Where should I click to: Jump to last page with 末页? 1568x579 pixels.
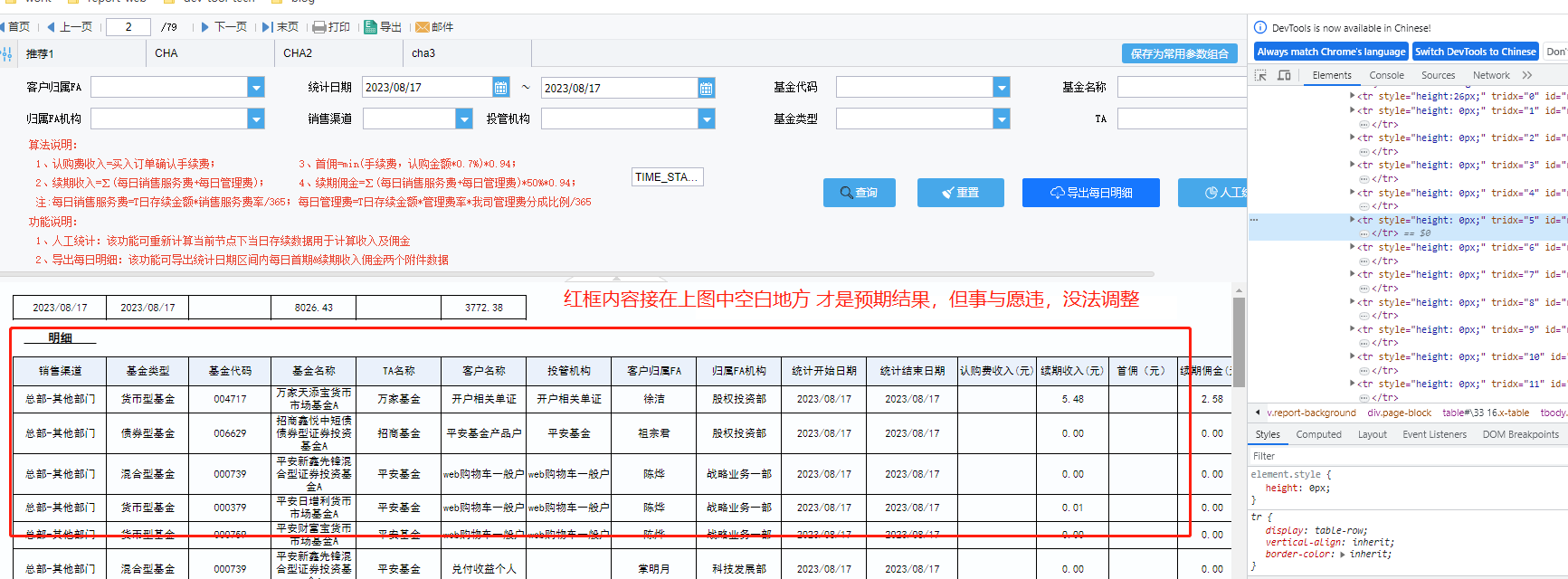[x=280, y=27]
